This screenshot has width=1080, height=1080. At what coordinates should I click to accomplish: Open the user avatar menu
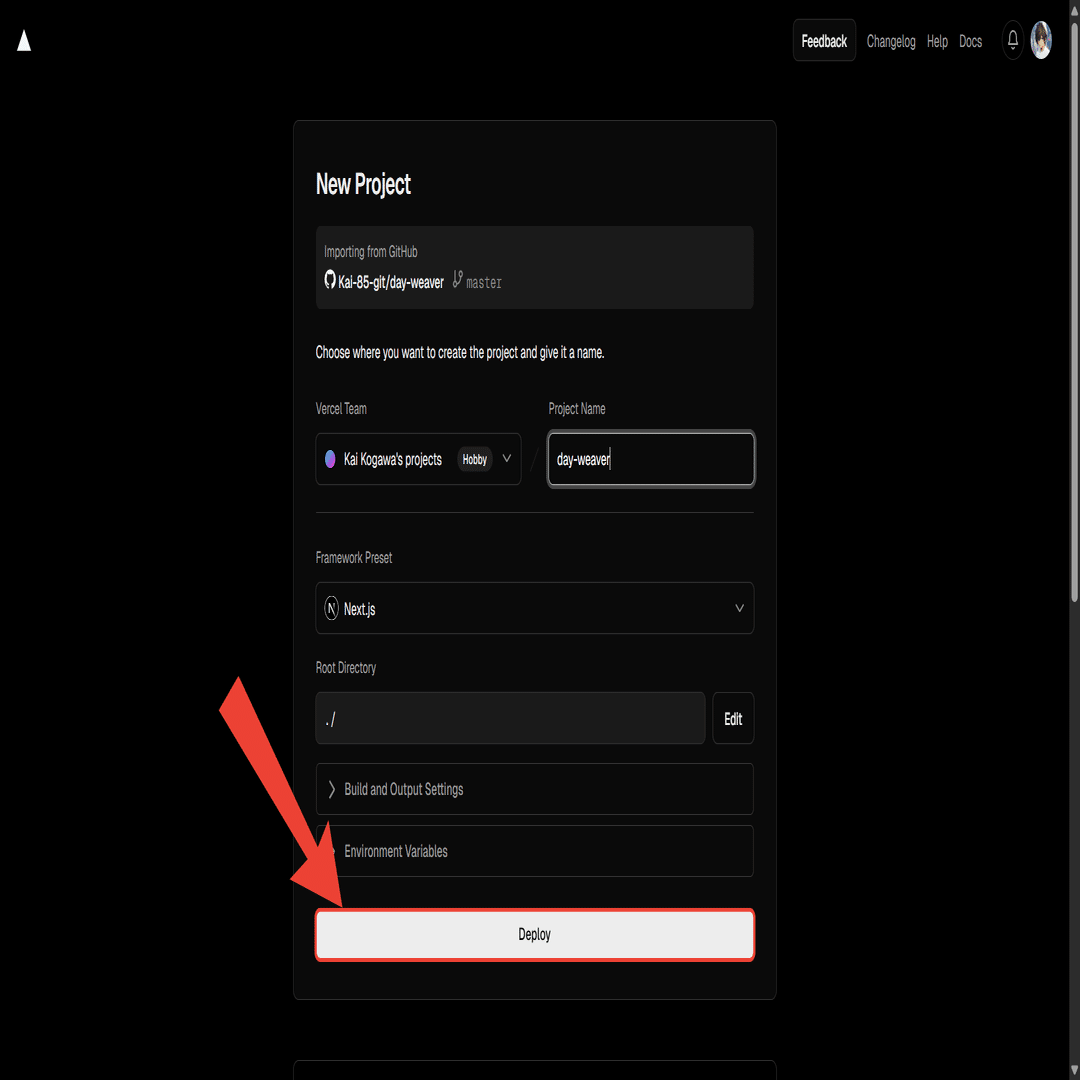(x=1041, y=41)
